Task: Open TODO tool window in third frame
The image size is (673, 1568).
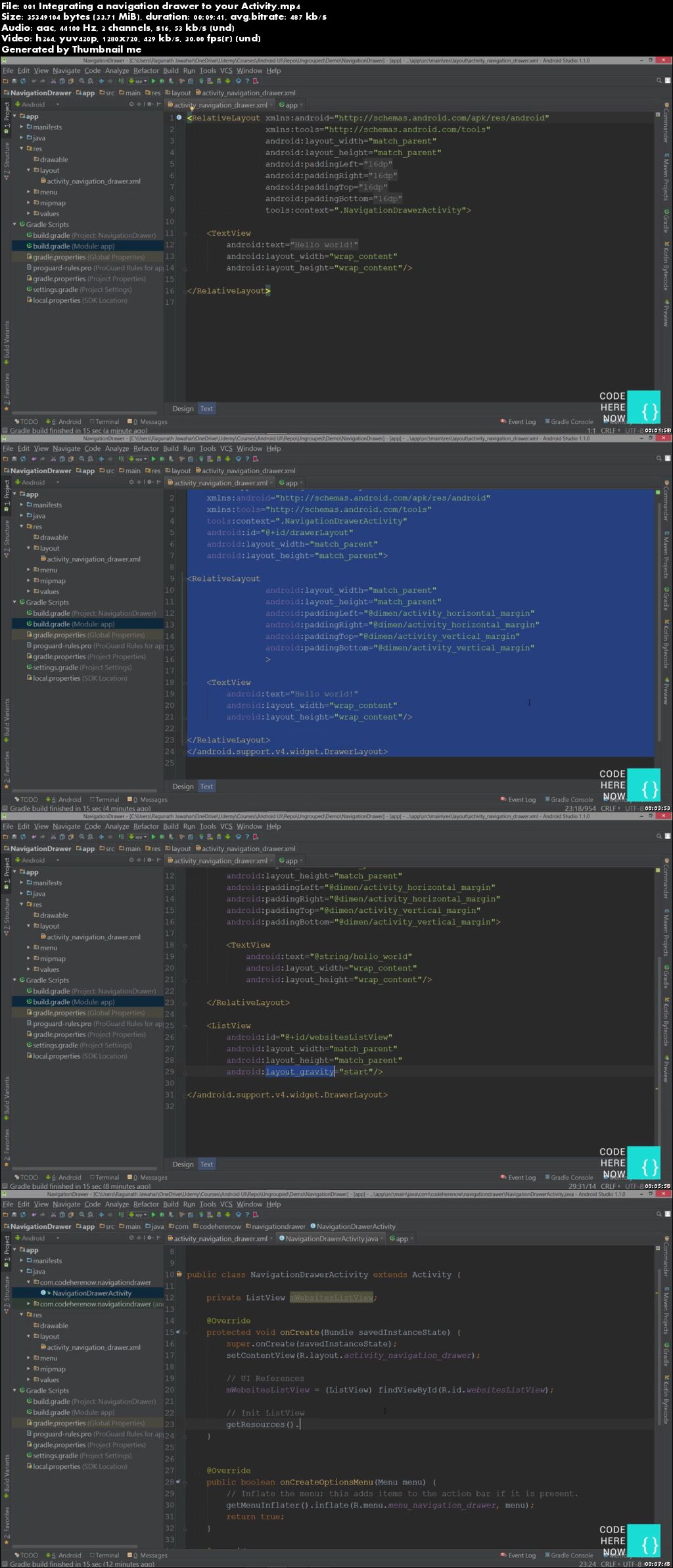Action: [26, 1178]
